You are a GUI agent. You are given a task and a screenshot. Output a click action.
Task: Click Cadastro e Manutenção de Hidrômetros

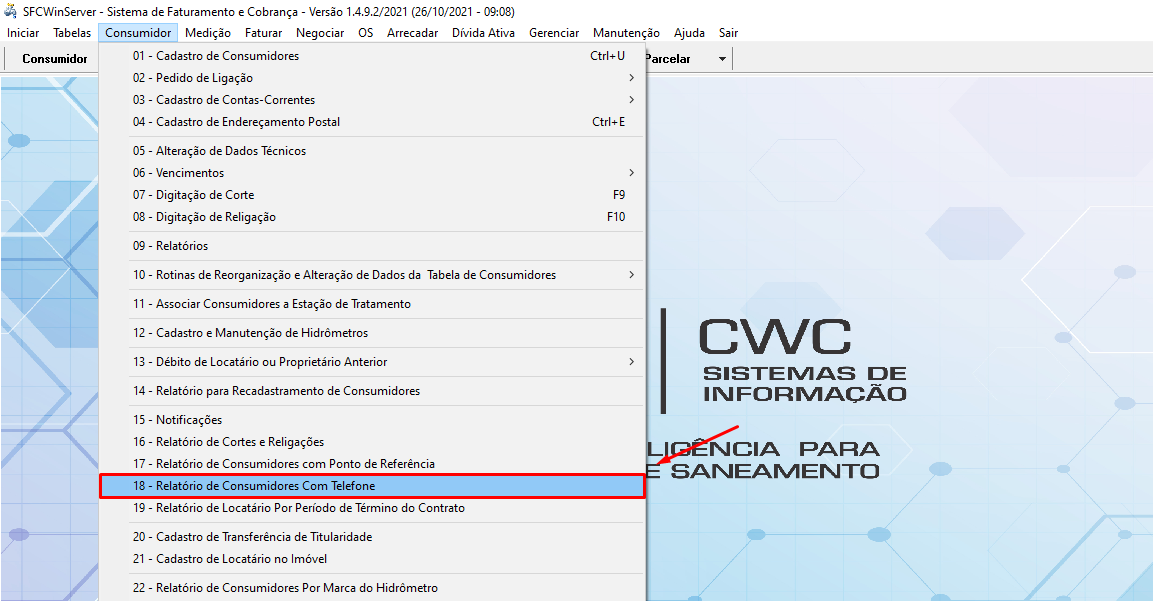[x=372, y=333]
